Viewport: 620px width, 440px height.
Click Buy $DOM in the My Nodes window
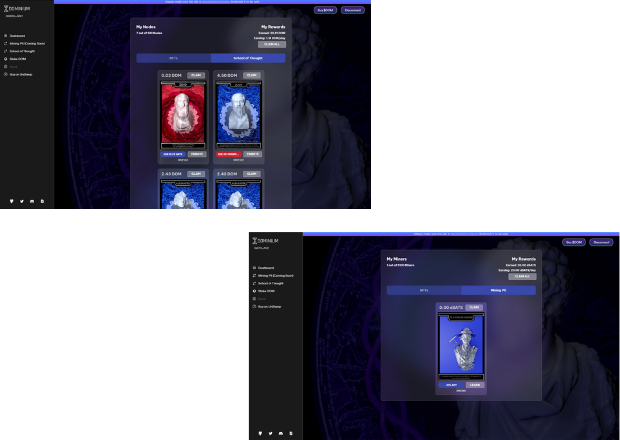pos(325,10)
